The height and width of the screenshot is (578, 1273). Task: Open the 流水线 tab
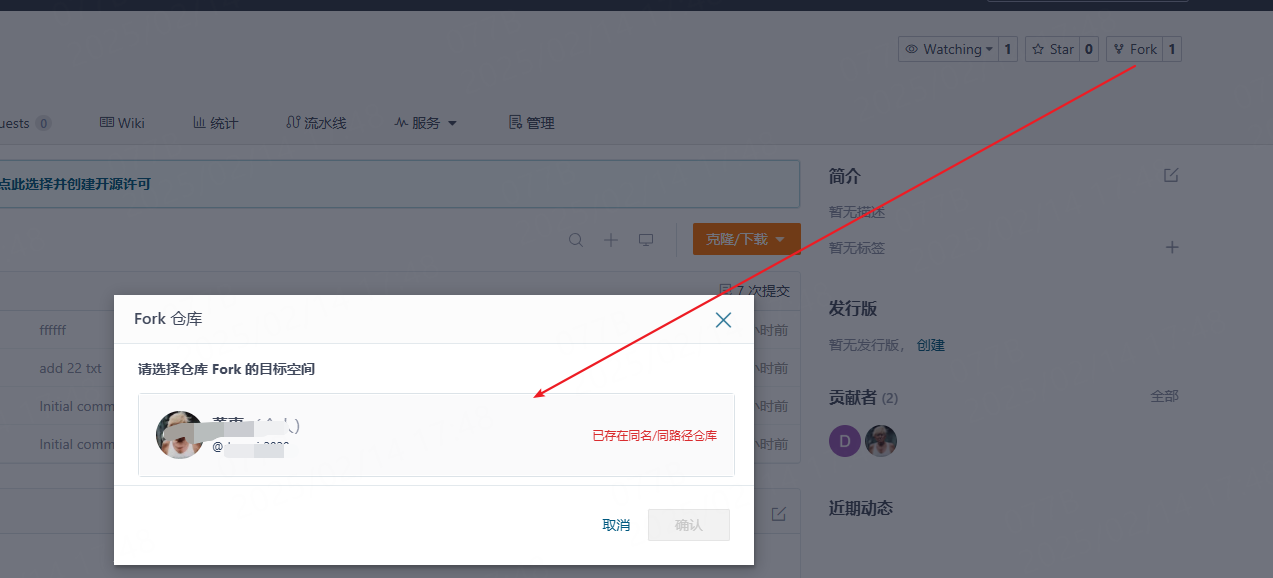pyautogui.click(x=316, y=123)
